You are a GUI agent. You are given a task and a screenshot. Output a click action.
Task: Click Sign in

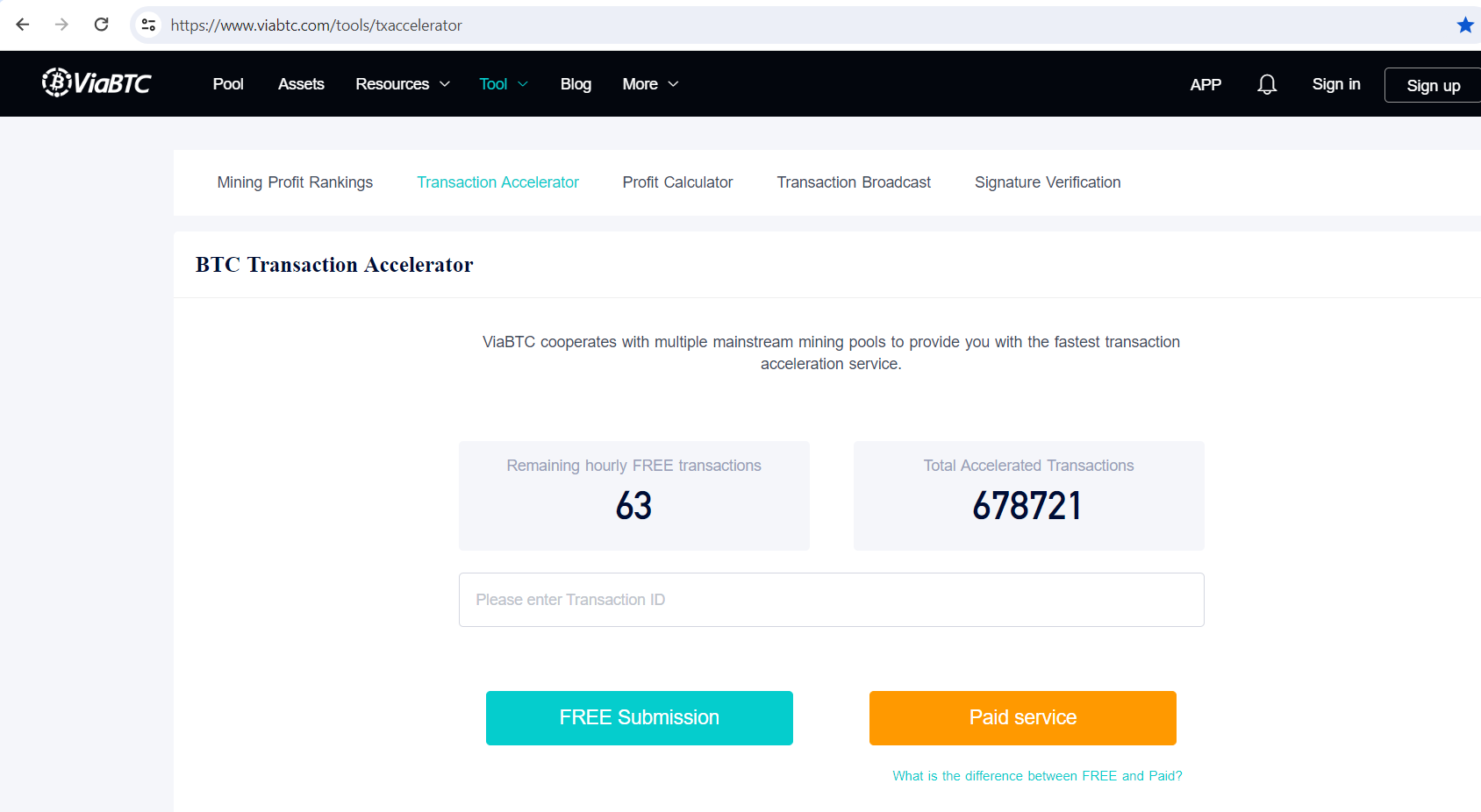click(1336, 84)
